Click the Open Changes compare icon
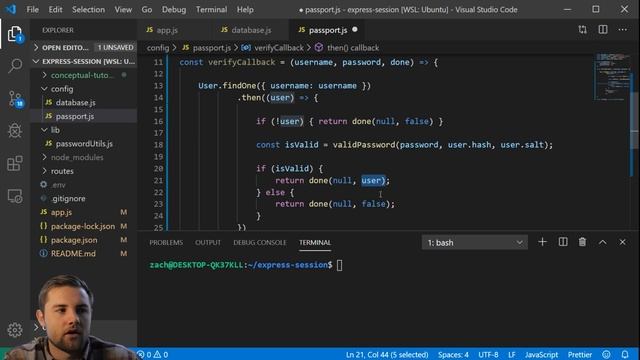640x360 pixels. click(x=582, y=30)
